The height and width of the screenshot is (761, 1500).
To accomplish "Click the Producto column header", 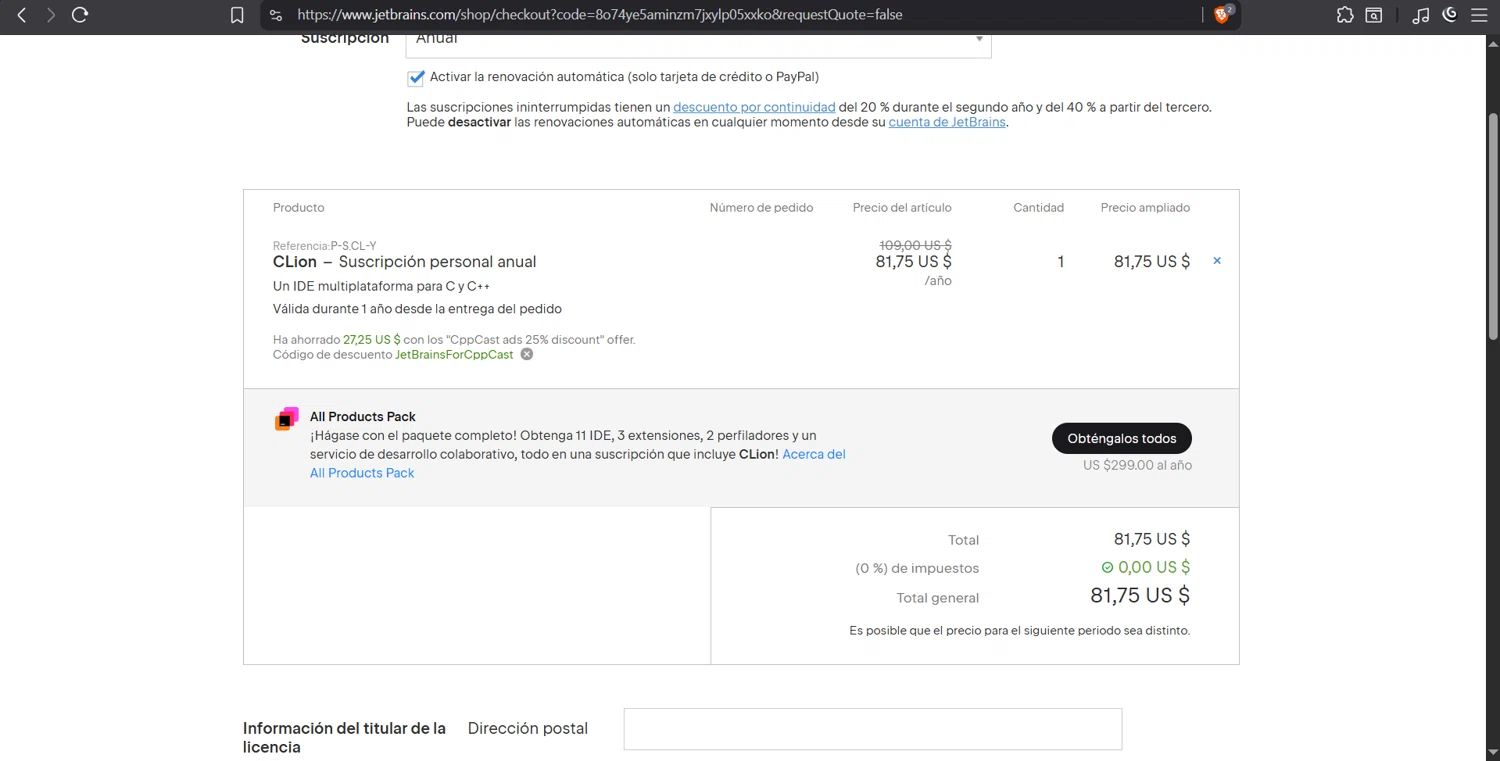I will [x=299, y=208].
